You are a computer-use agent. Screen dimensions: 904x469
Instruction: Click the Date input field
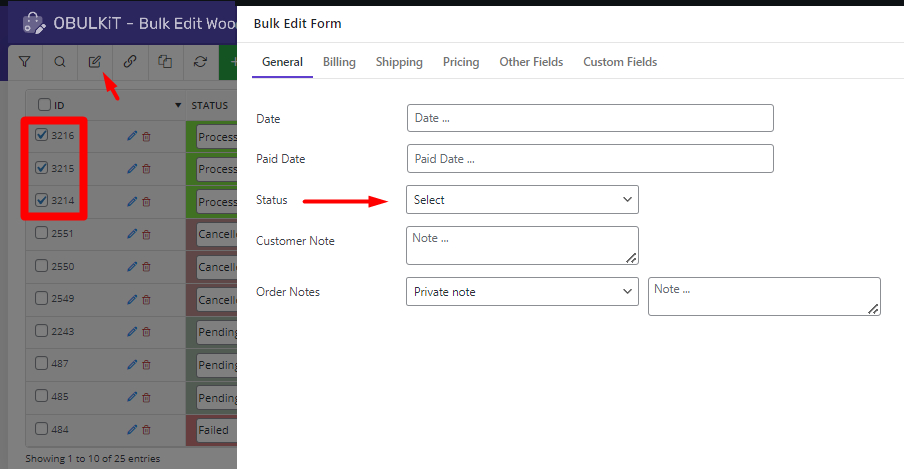pyautogui.click(x=590, y=118)
